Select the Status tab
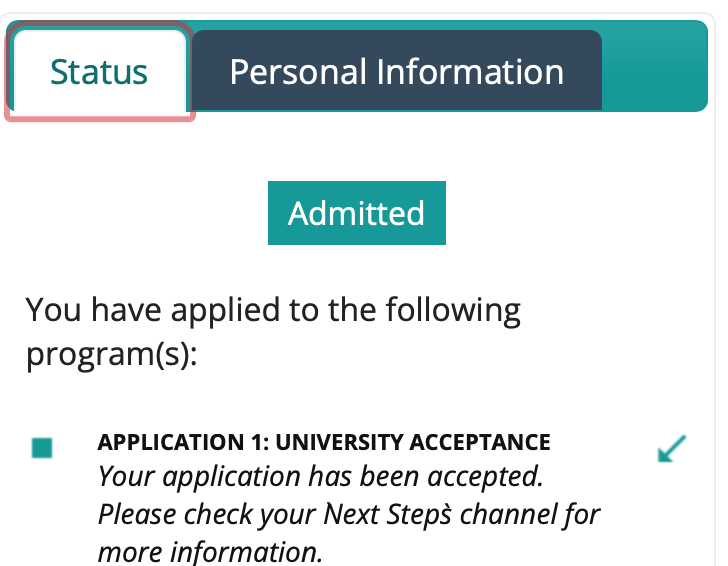This screenshot has height=566, width=728. (99, 72)
